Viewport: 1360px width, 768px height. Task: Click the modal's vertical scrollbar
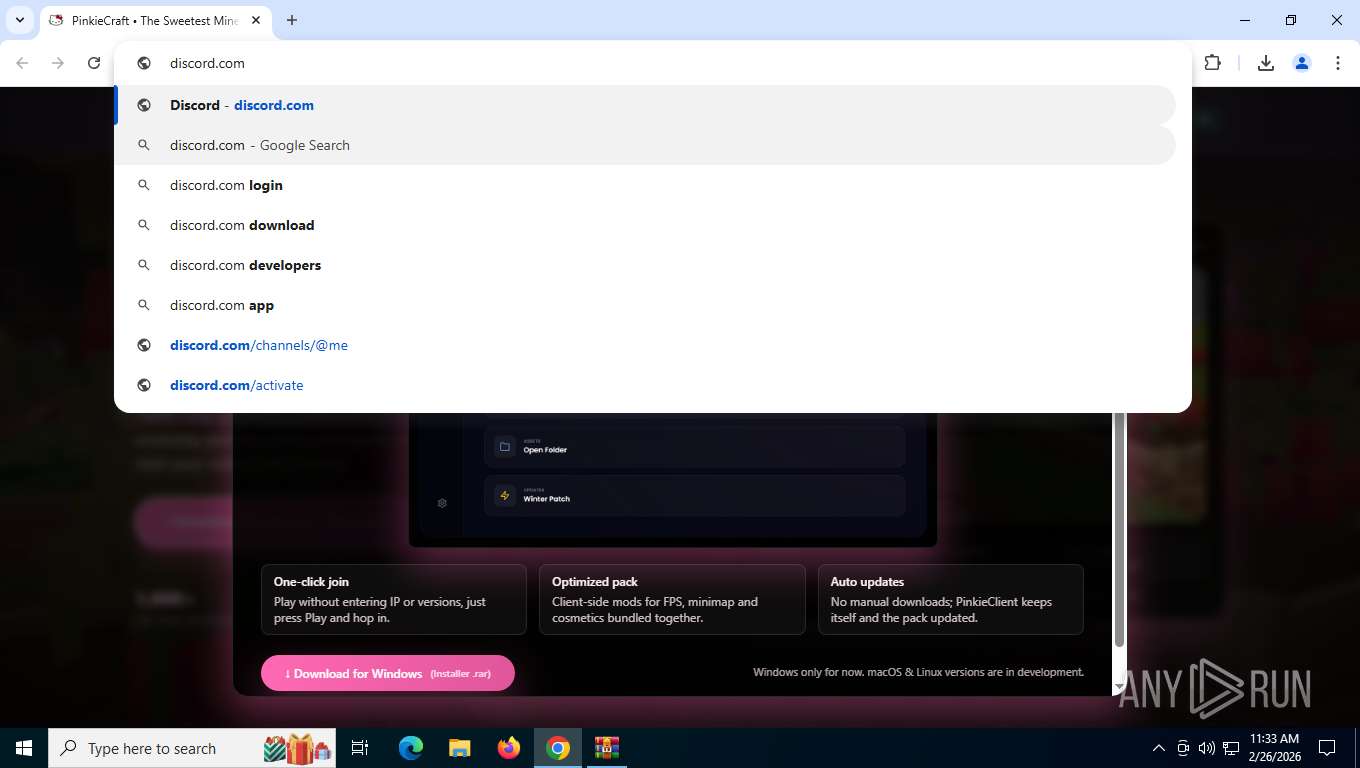[1120, 530]
